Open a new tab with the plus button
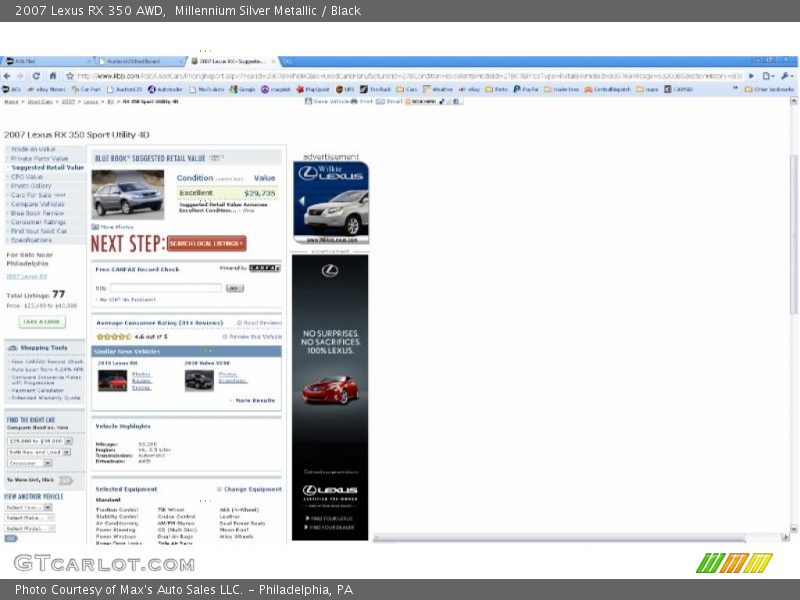 [x=288, y=62]
